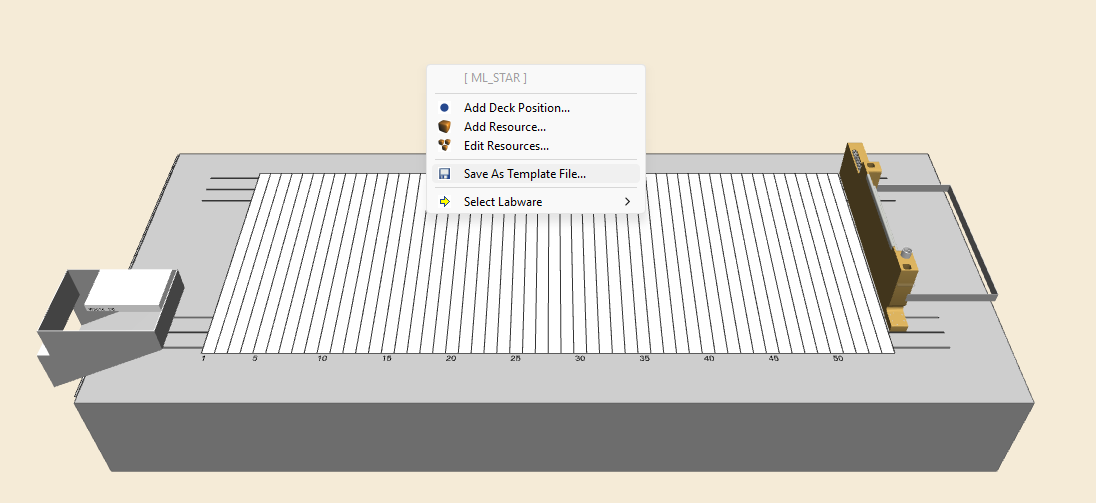Open "Edit Resources..." from the menu
1096x503 pixels.
506,146
